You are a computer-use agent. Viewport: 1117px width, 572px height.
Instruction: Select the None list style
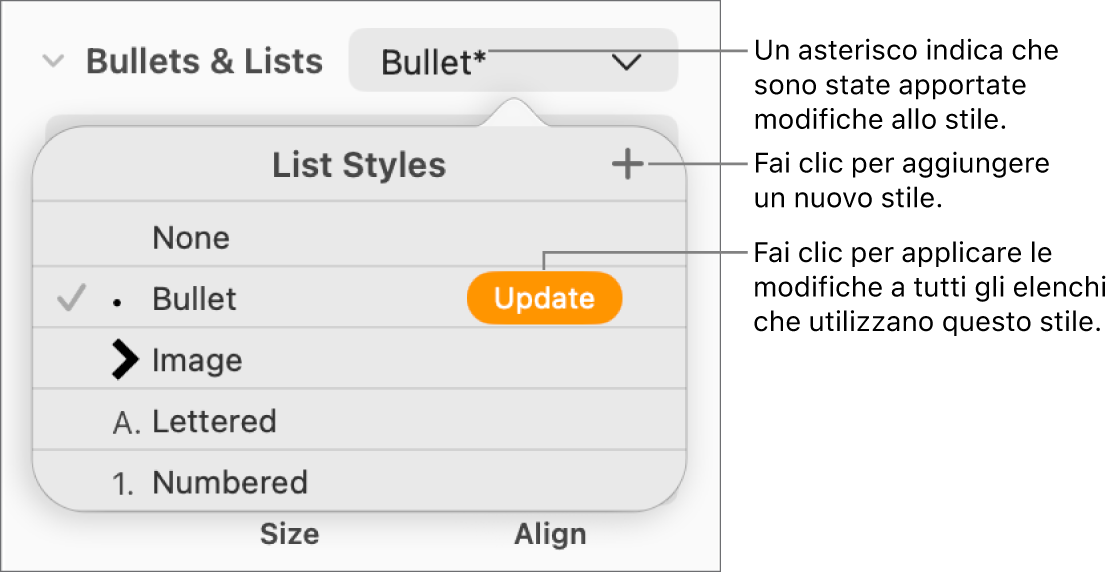191,238
